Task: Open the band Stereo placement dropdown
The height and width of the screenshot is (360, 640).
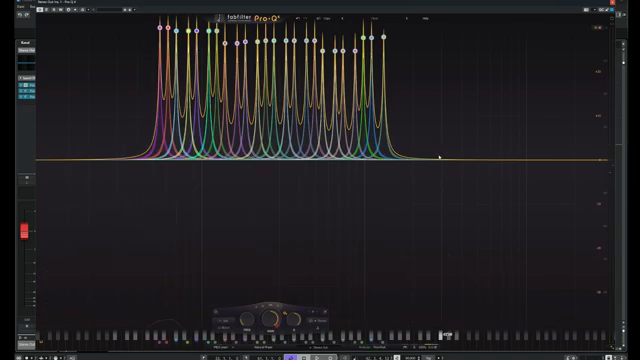Action: click(318, 321)
